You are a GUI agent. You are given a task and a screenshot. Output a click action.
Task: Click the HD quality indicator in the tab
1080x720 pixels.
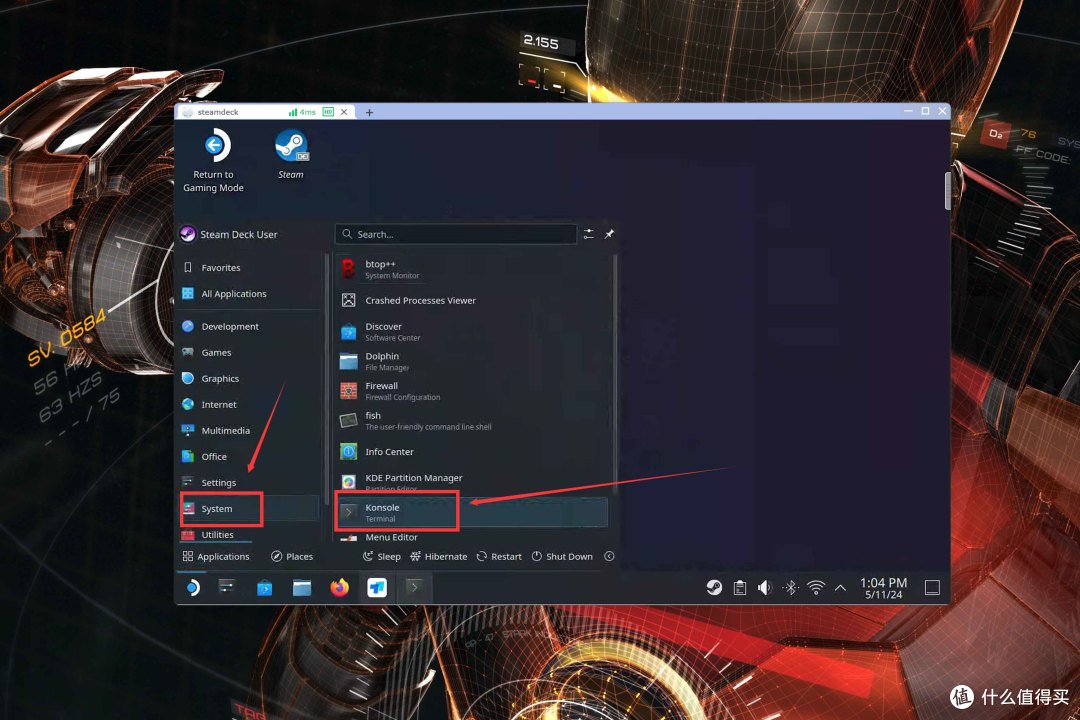tap(328, 112)
